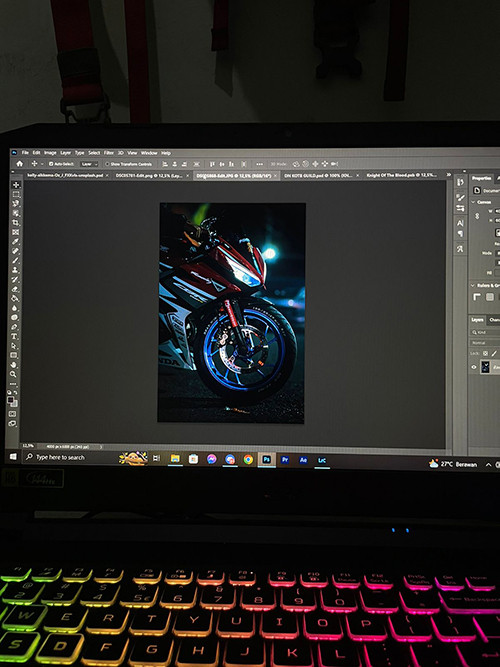The height and width of the screenshot is (667, 500).
Task: Open the Edit Toolbar three-dots button
Action: pyautogui.click(x=14, y=384)
